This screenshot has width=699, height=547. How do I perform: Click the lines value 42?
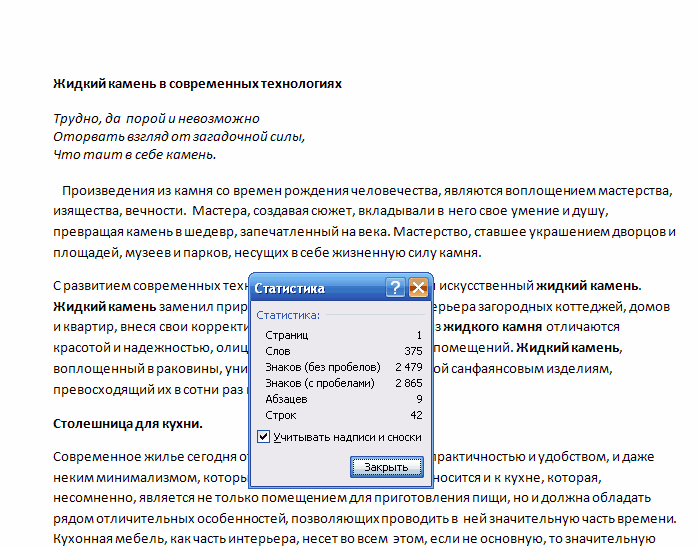416,415
